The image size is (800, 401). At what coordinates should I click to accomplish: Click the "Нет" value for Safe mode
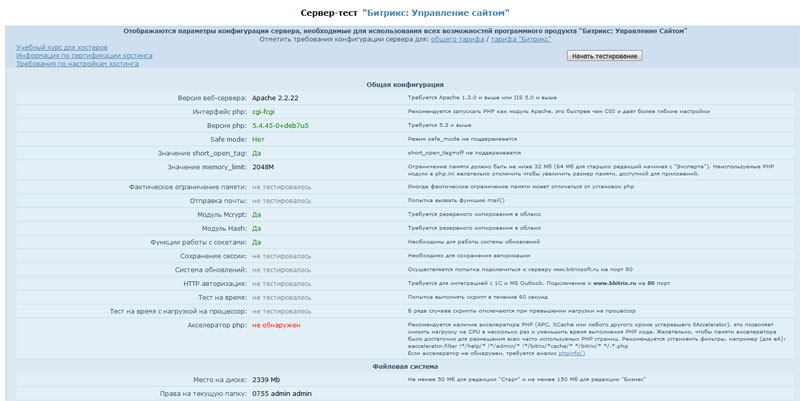[258, 139]
